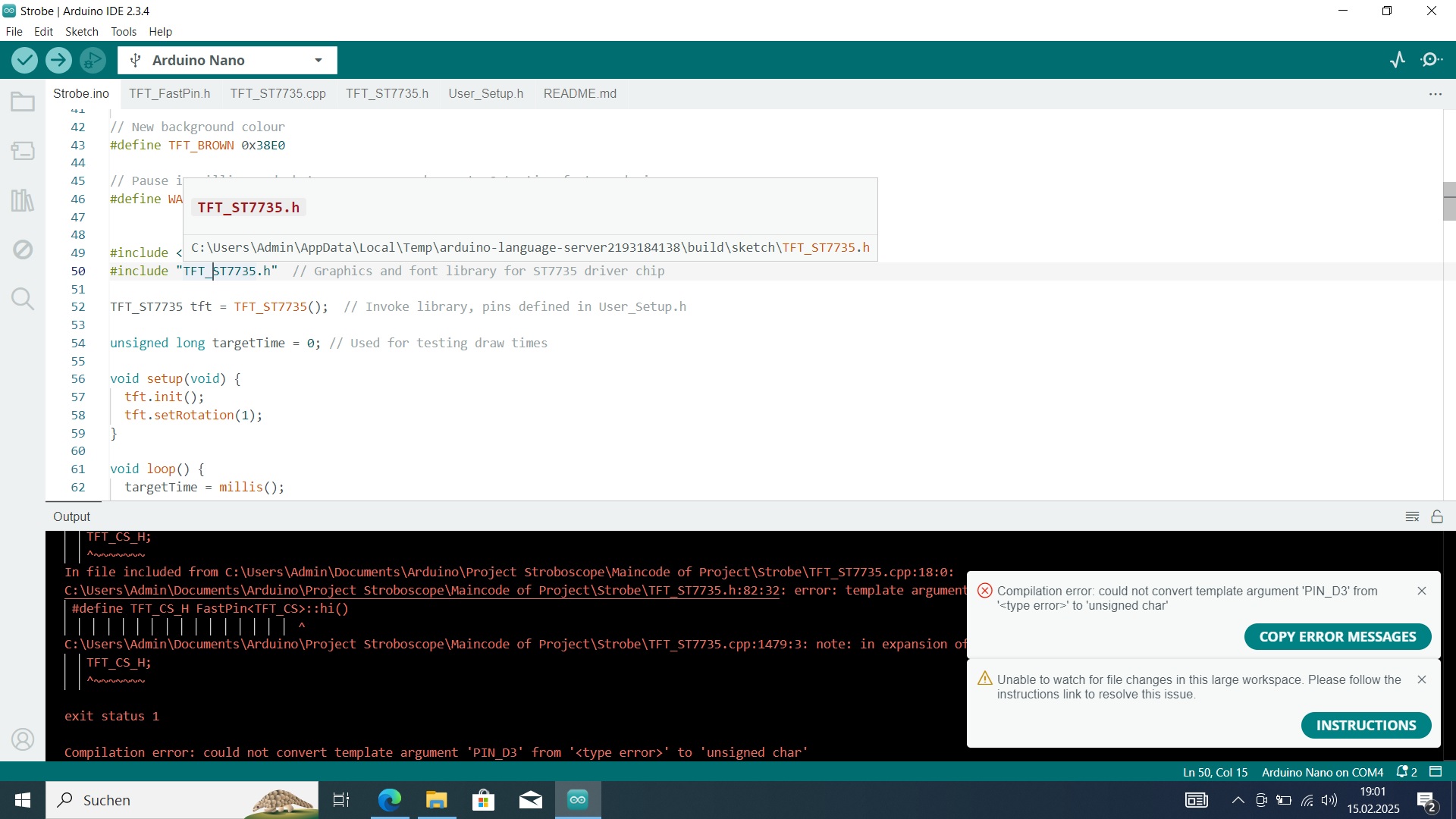Image resolution: width=1456 pixels, height=819 pixels.
Task: Click COPY ERROR MESSAGES button
Action: point(1338,637)
